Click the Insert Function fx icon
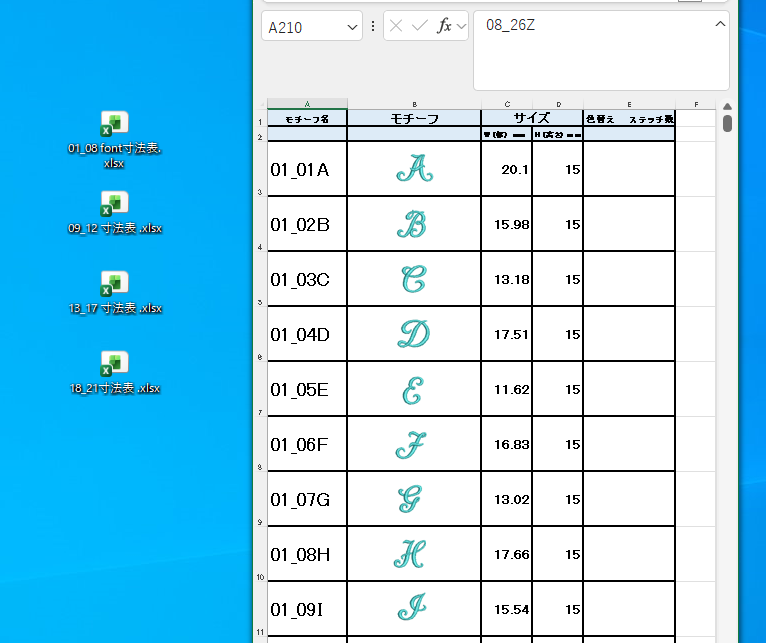 pos(444,26)
